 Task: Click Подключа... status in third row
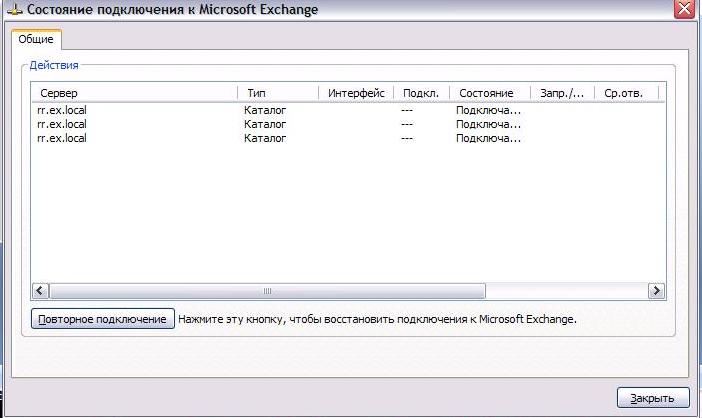tap(488, 139)
